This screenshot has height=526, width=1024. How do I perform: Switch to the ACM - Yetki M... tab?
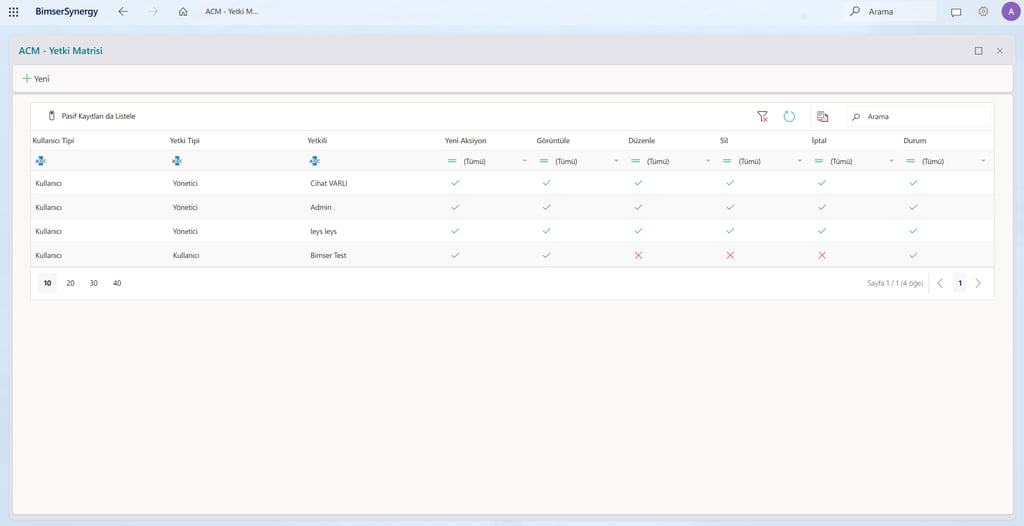pyautogui.click(x=232, y=12)
